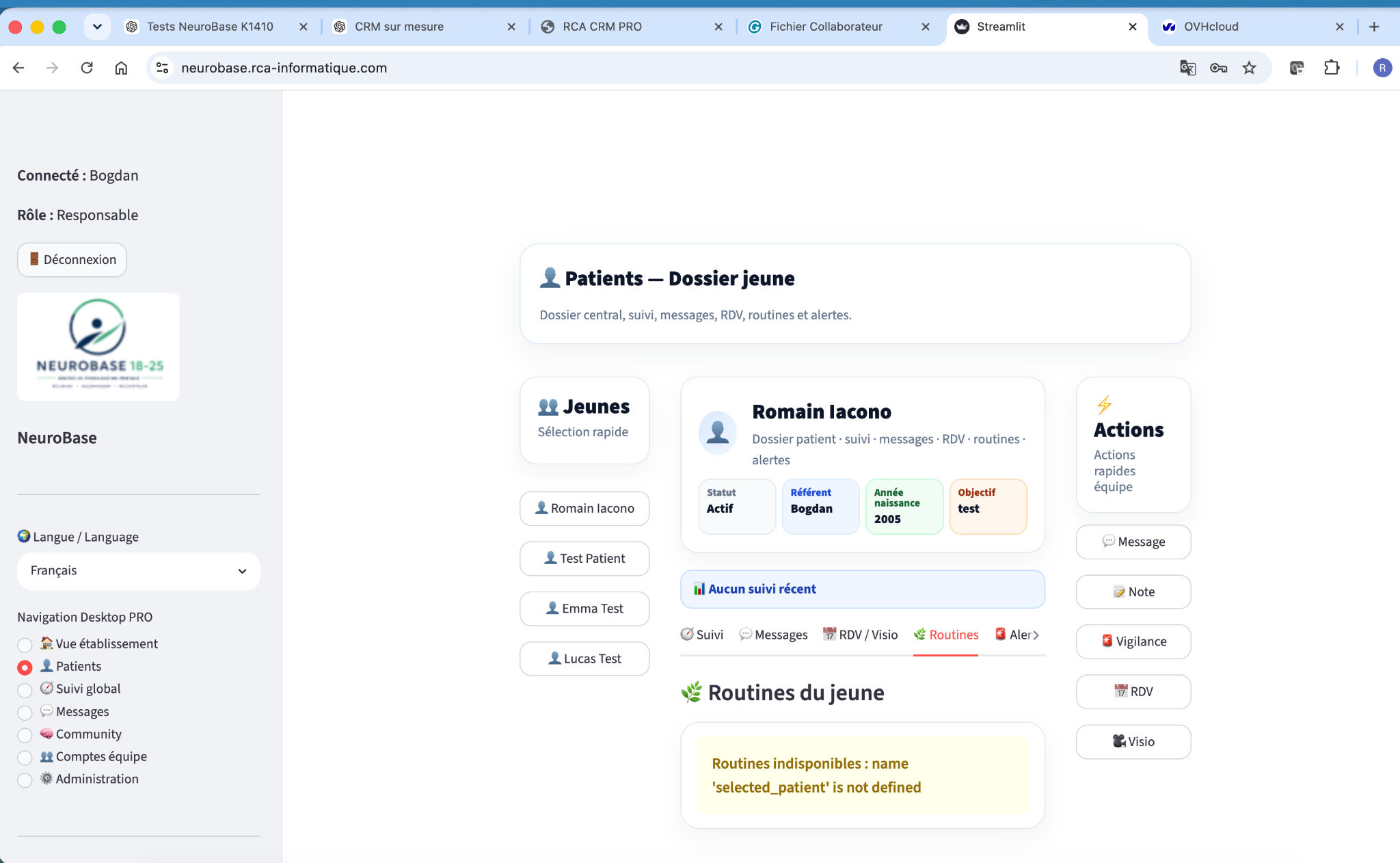The width and height of the screenshot is (1400, 863).
Task: Click the Jeunes group icon
Action: point(548,407)
